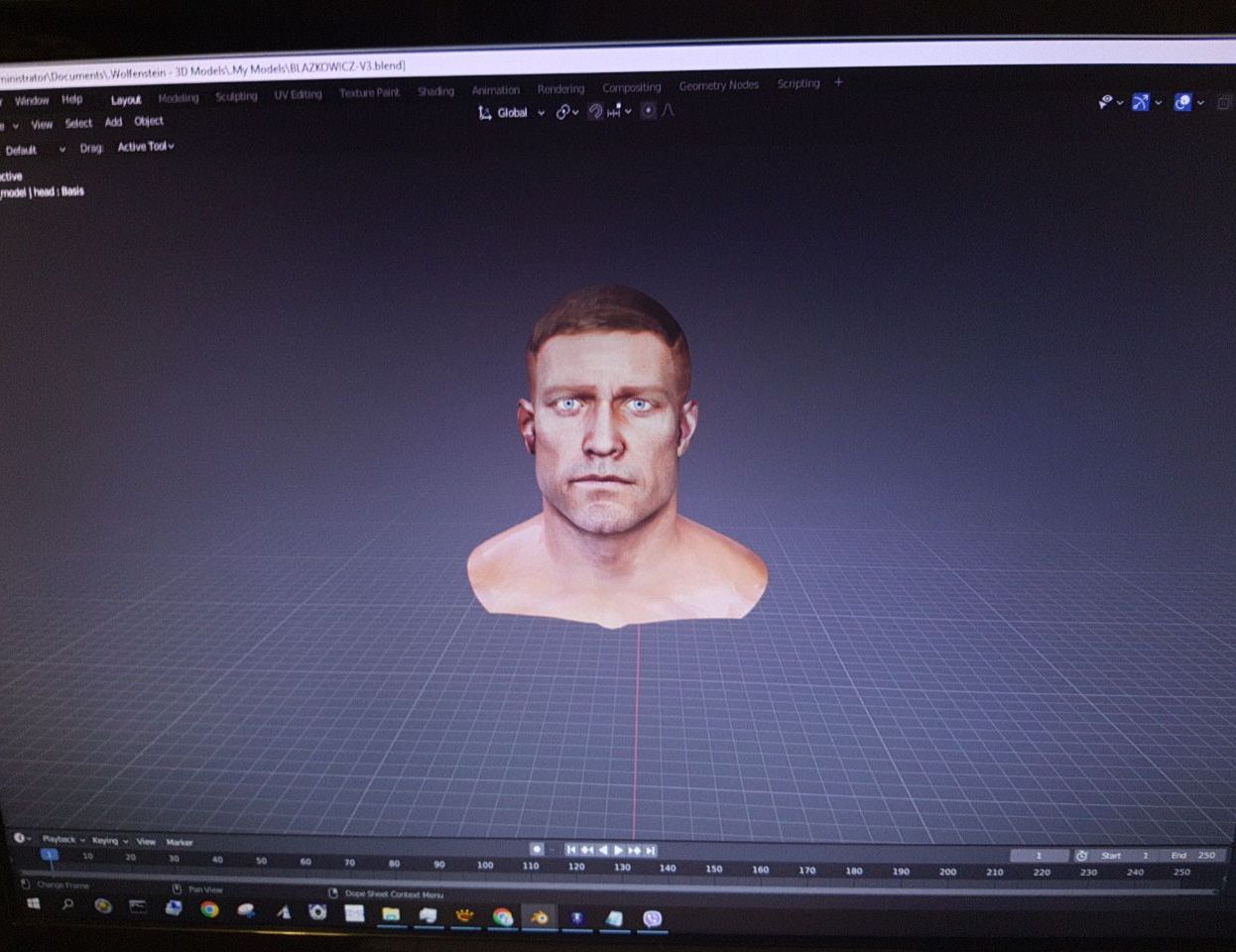Click the End frame field
Viewport: 1236px width, 952px height.
click(x=1192, y=855)
